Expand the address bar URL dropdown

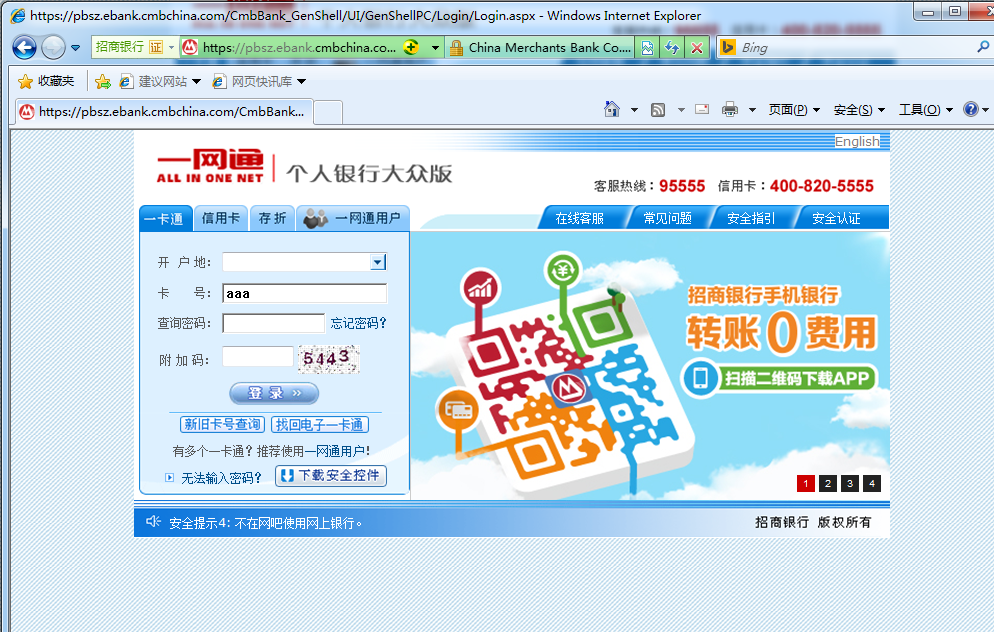(x=436, y=48)
